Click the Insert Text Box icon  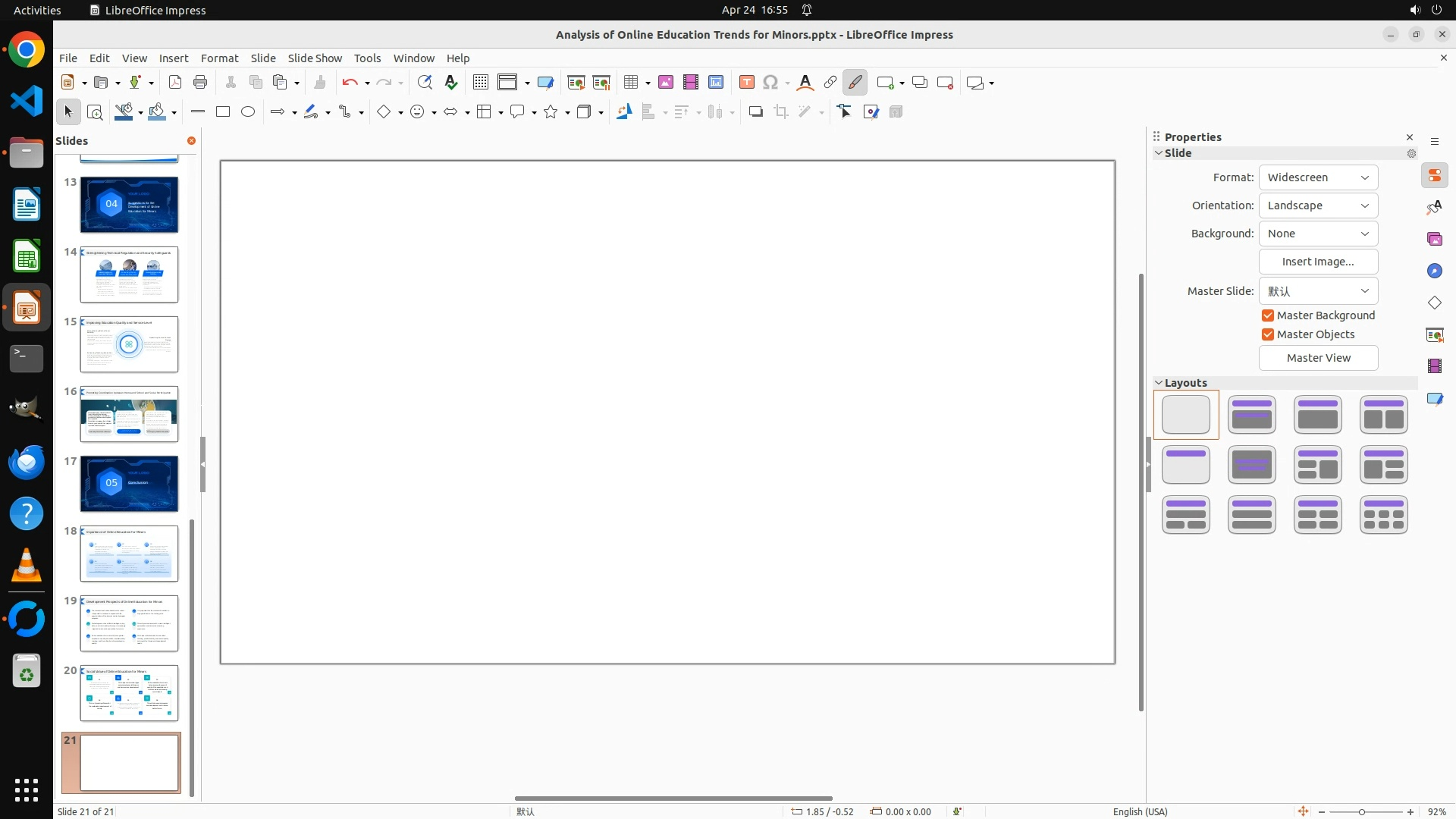click(746, 83)
